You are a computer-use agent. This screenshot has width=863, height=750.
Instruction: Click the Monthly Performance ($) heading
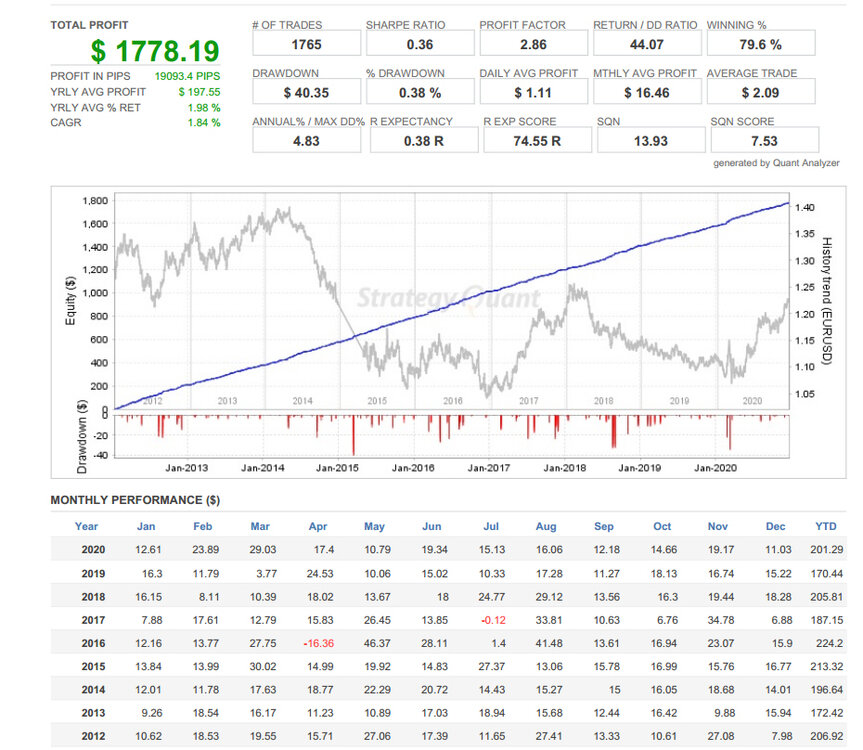[x=135, y=500]
